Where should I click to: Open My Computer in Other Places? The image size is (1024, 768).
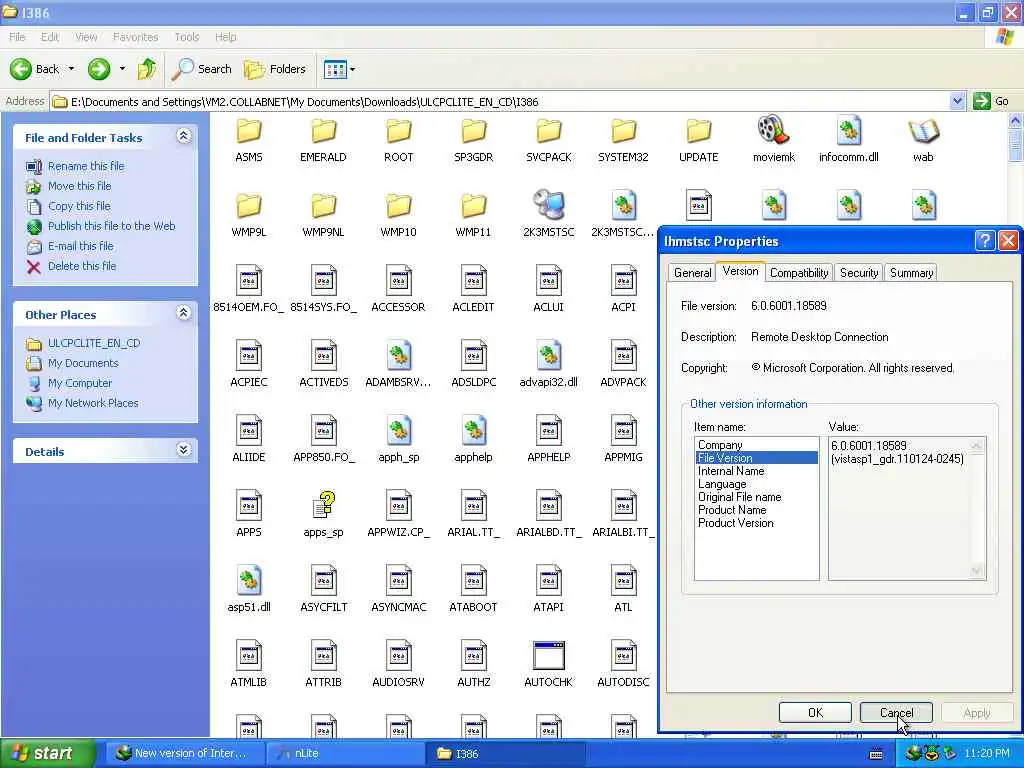point(80,383)
